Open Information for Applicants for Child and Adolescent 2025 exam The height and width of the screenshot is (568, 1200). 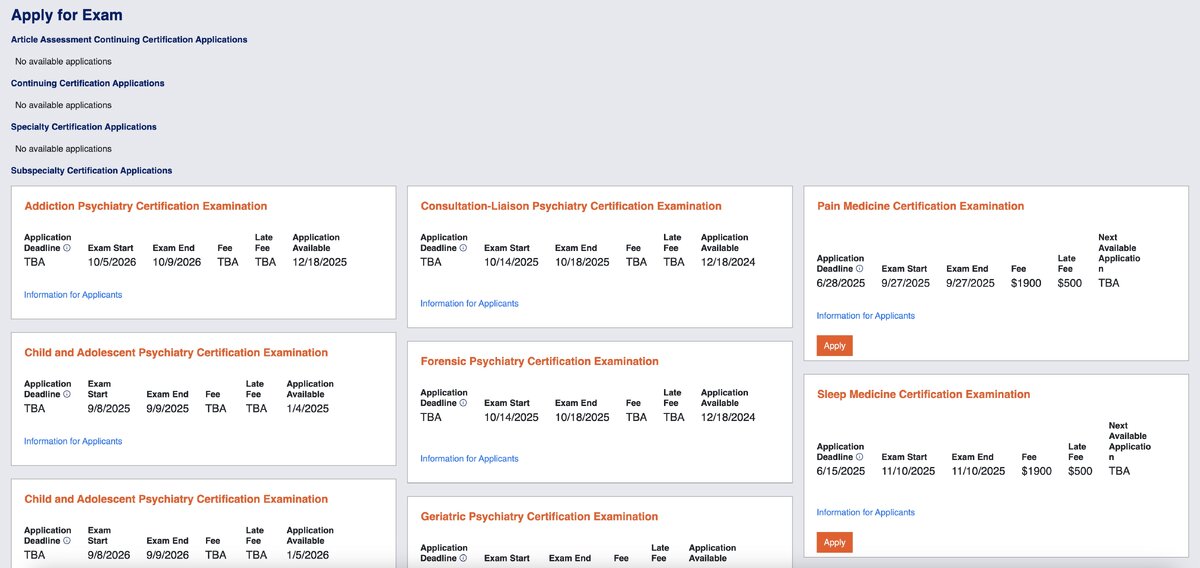point(73,441)
